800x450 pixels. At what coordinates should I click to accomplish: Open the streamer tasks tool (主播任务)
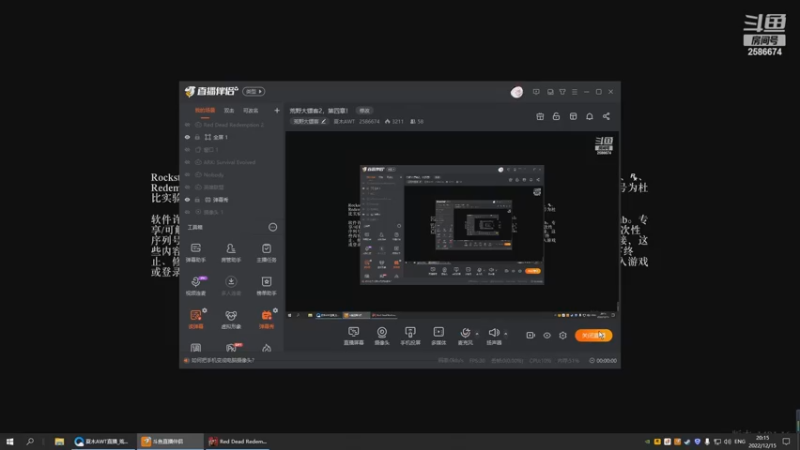click(x=266, y=253)
